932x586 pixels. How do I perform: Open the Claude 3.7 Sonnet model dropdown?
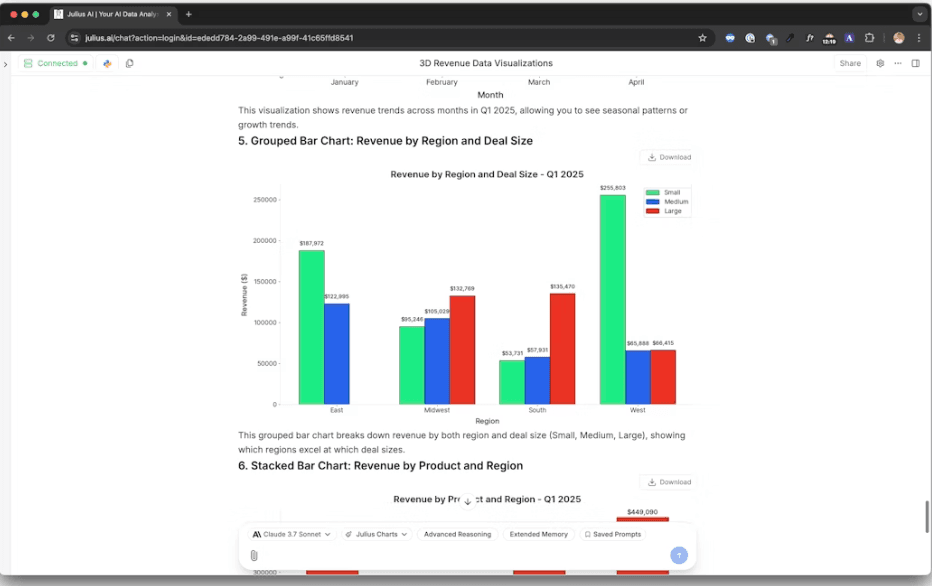pos(289,534)
